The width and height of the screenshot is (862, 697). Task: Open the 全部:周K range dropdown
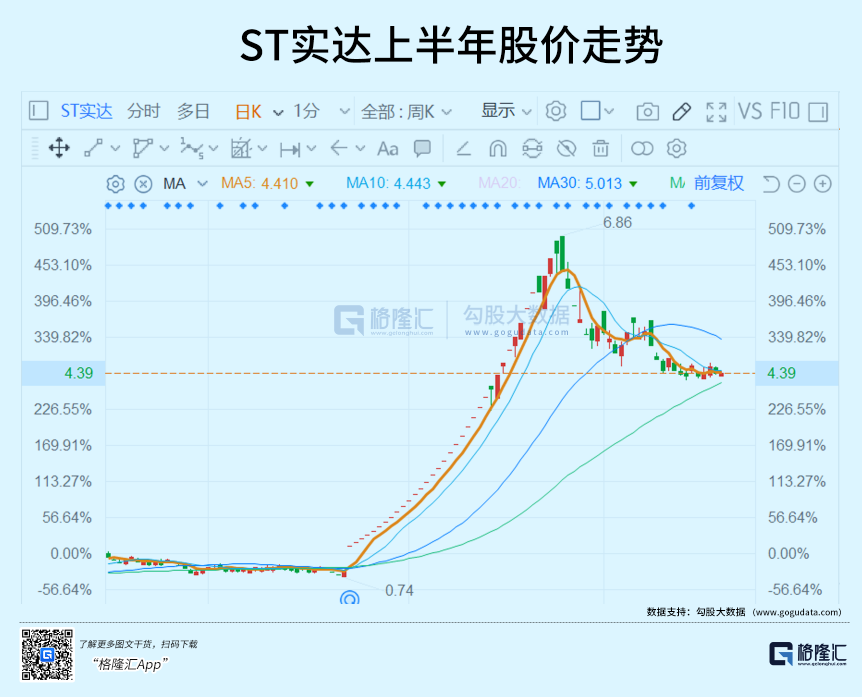pyautogui.click(x=406, y=111)
